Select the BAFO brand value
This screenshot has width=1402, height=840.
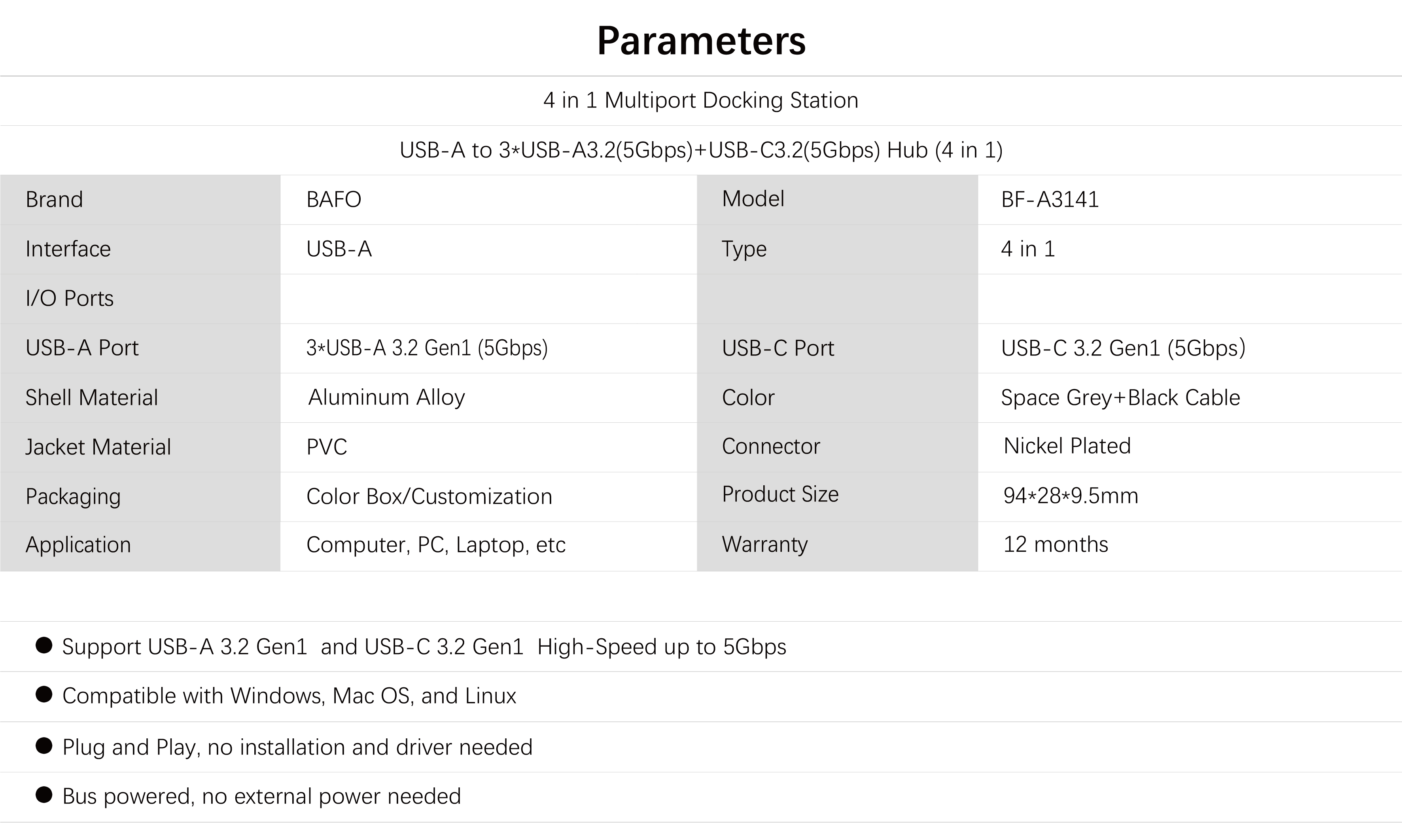pos(334,199)
